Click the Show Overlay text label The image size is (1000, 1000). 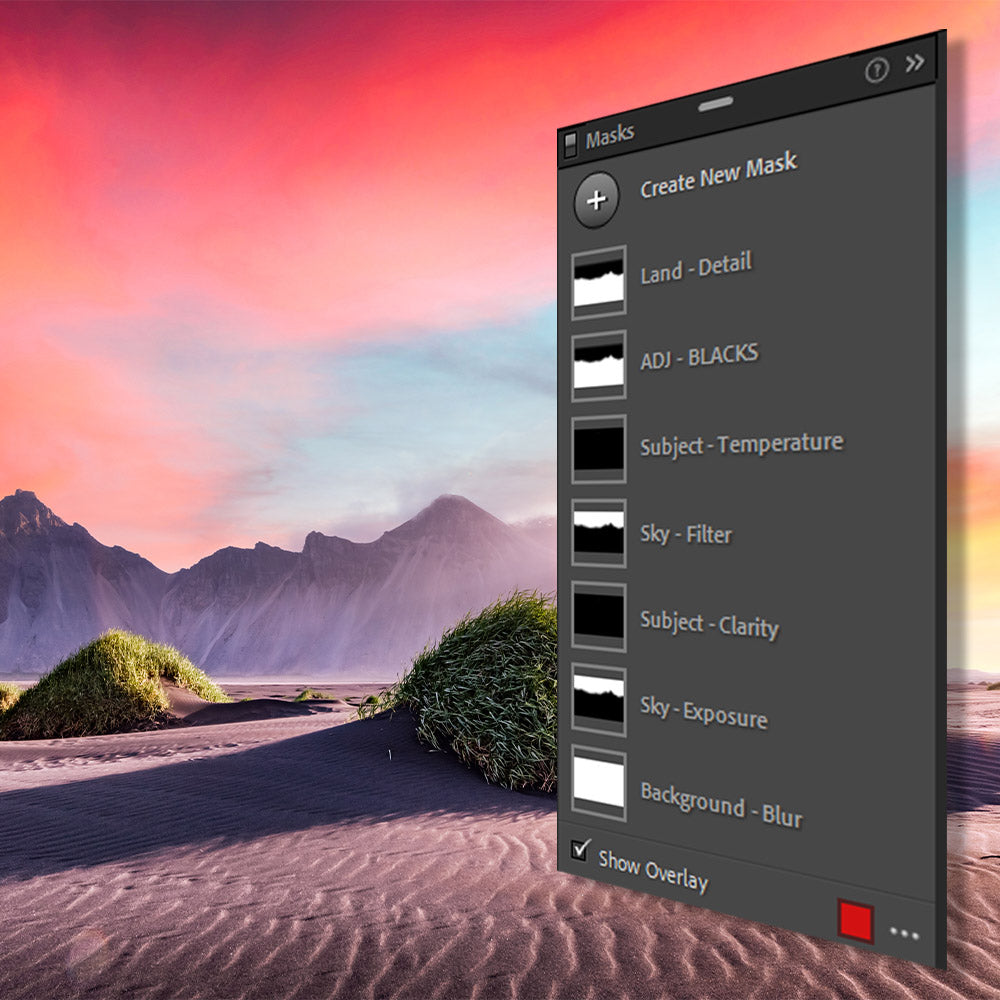653,870
